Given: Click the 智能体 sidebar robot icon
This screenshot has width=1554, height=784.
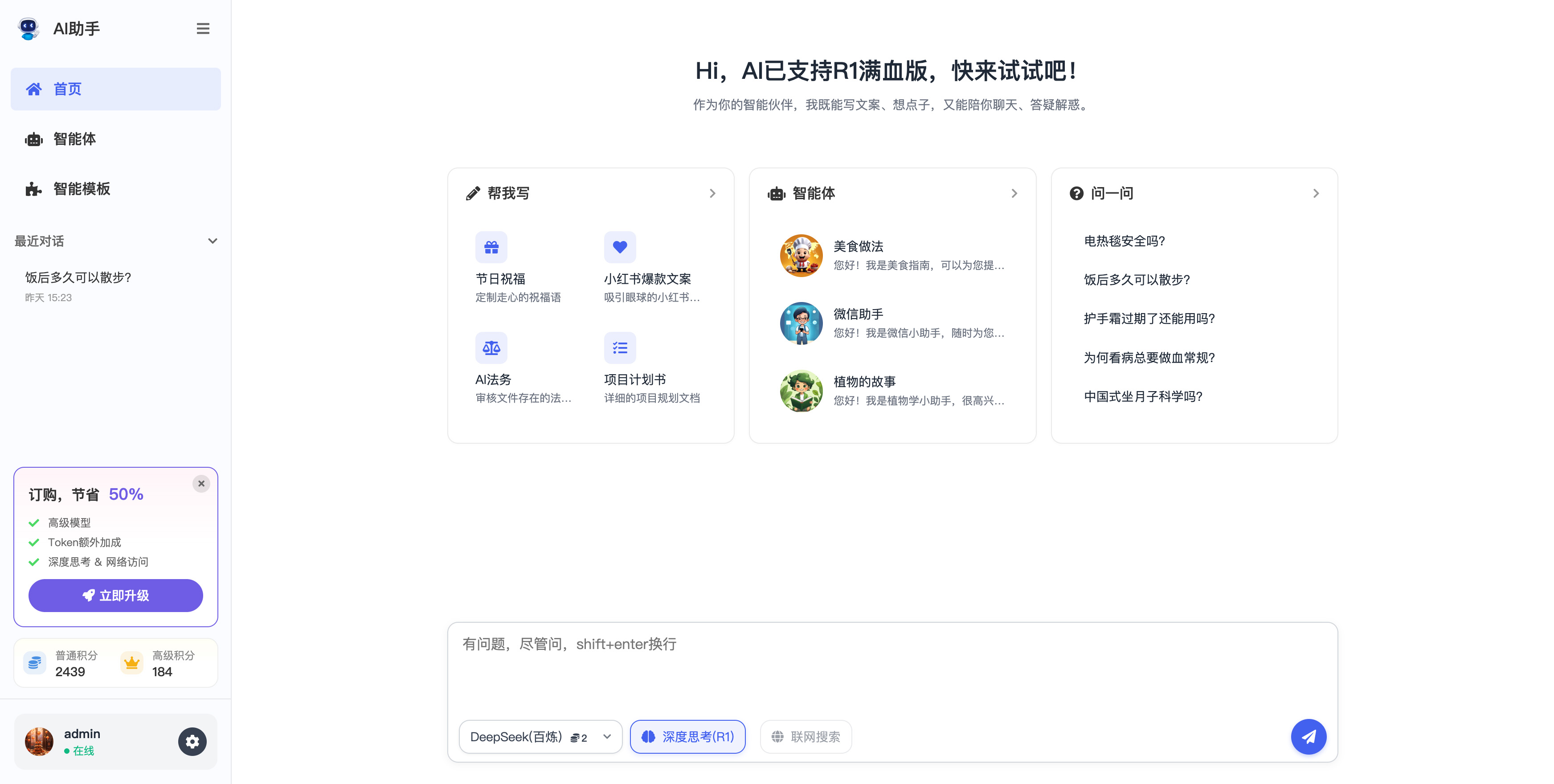Looking at the screenshot, I should pos(34,139).
